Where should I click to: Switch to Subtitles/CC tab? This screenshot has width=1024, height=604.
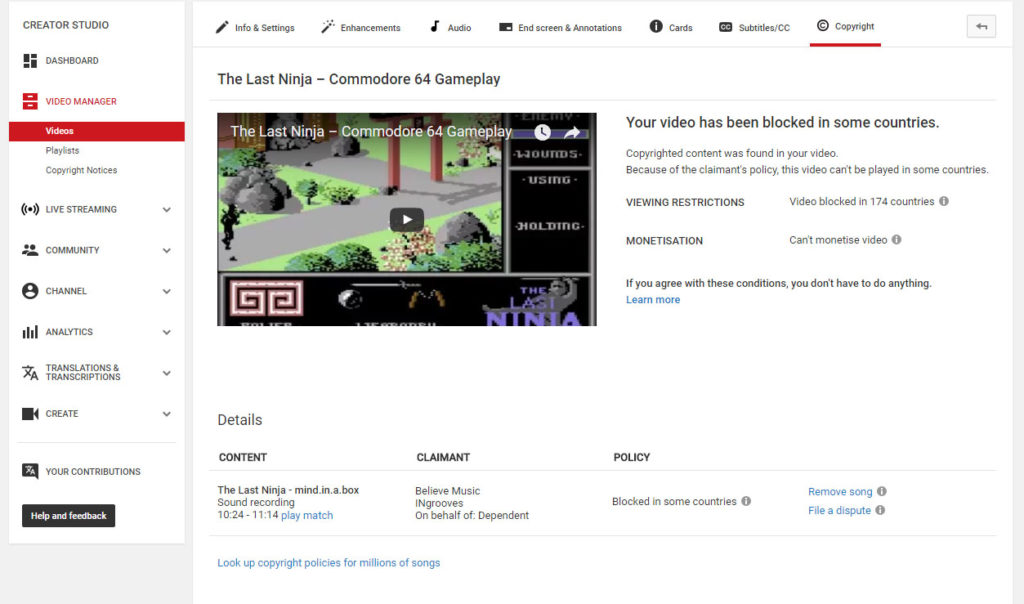[754, 27]
